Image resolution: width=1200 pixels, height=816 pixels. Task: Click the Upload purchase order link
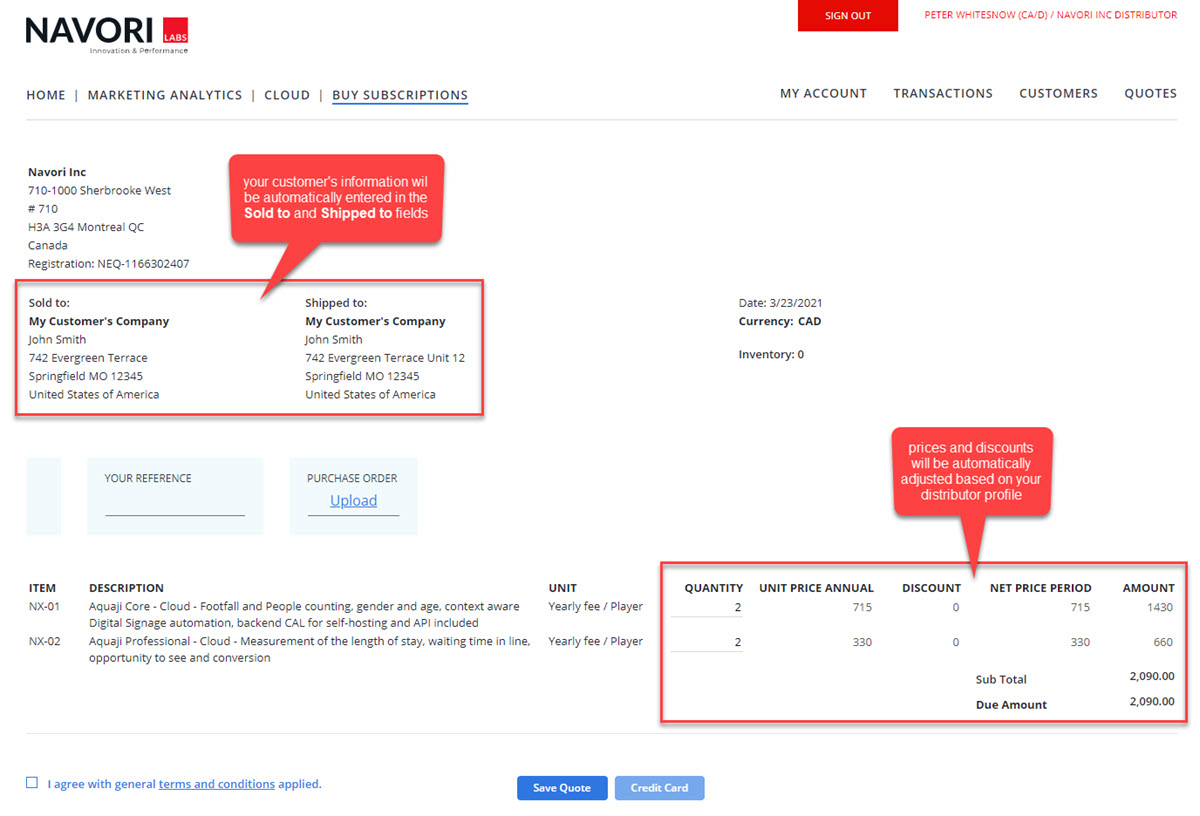354,501
